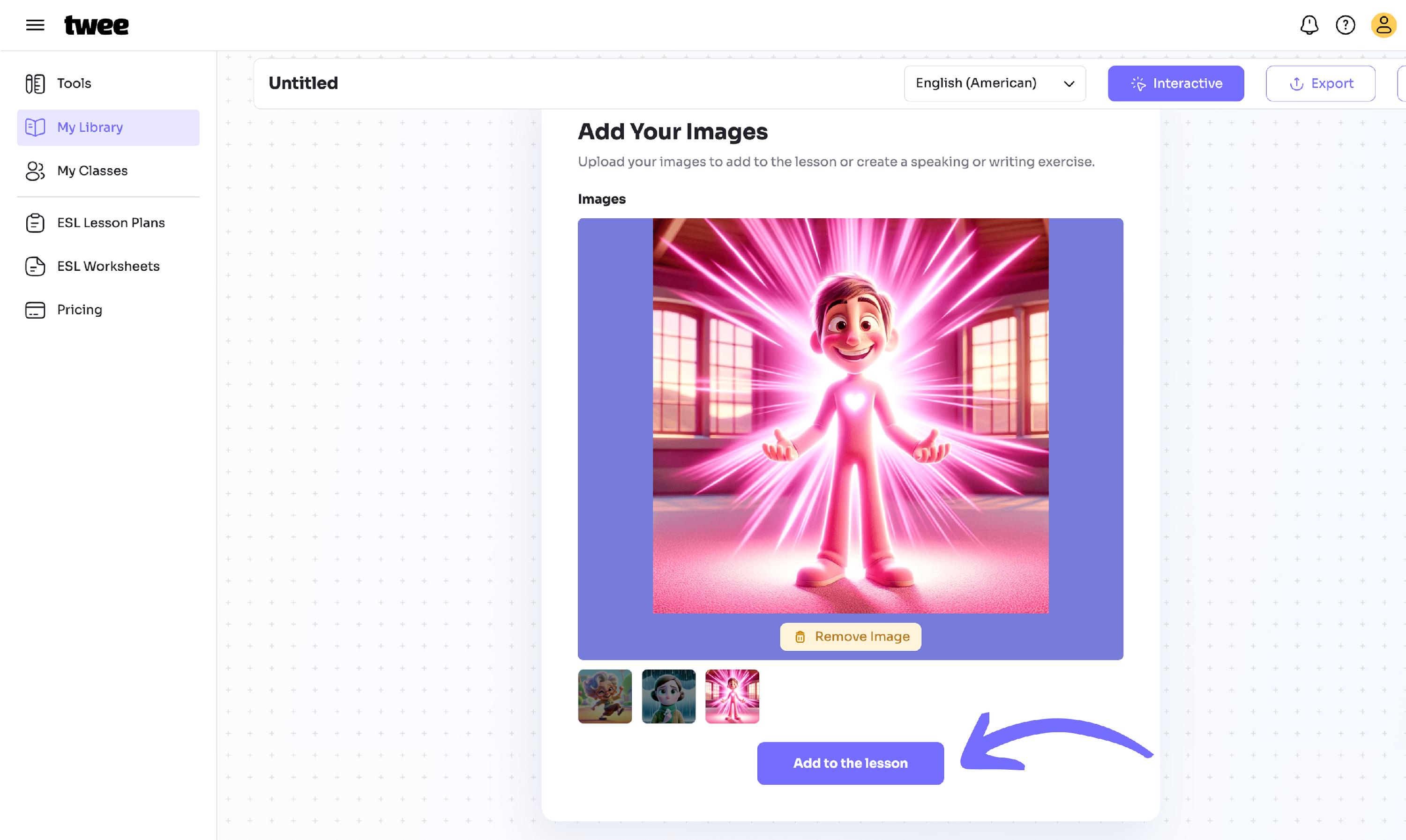Click the trash icon on Remove Image

[x=800, y=637]
